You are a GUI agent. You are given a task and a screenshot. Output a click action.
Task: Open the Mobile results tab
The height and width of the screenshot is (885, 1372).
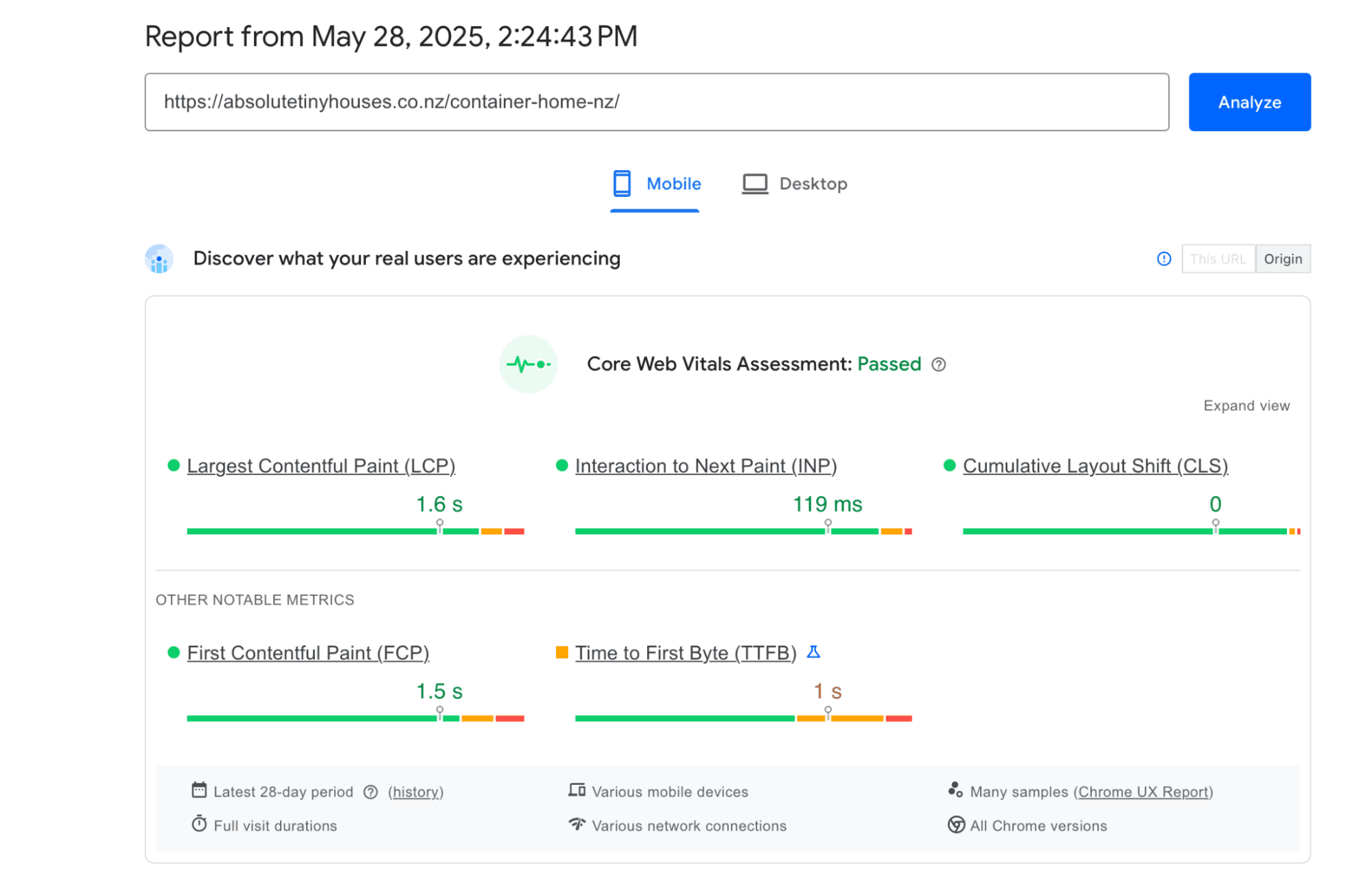click(673, 184)
